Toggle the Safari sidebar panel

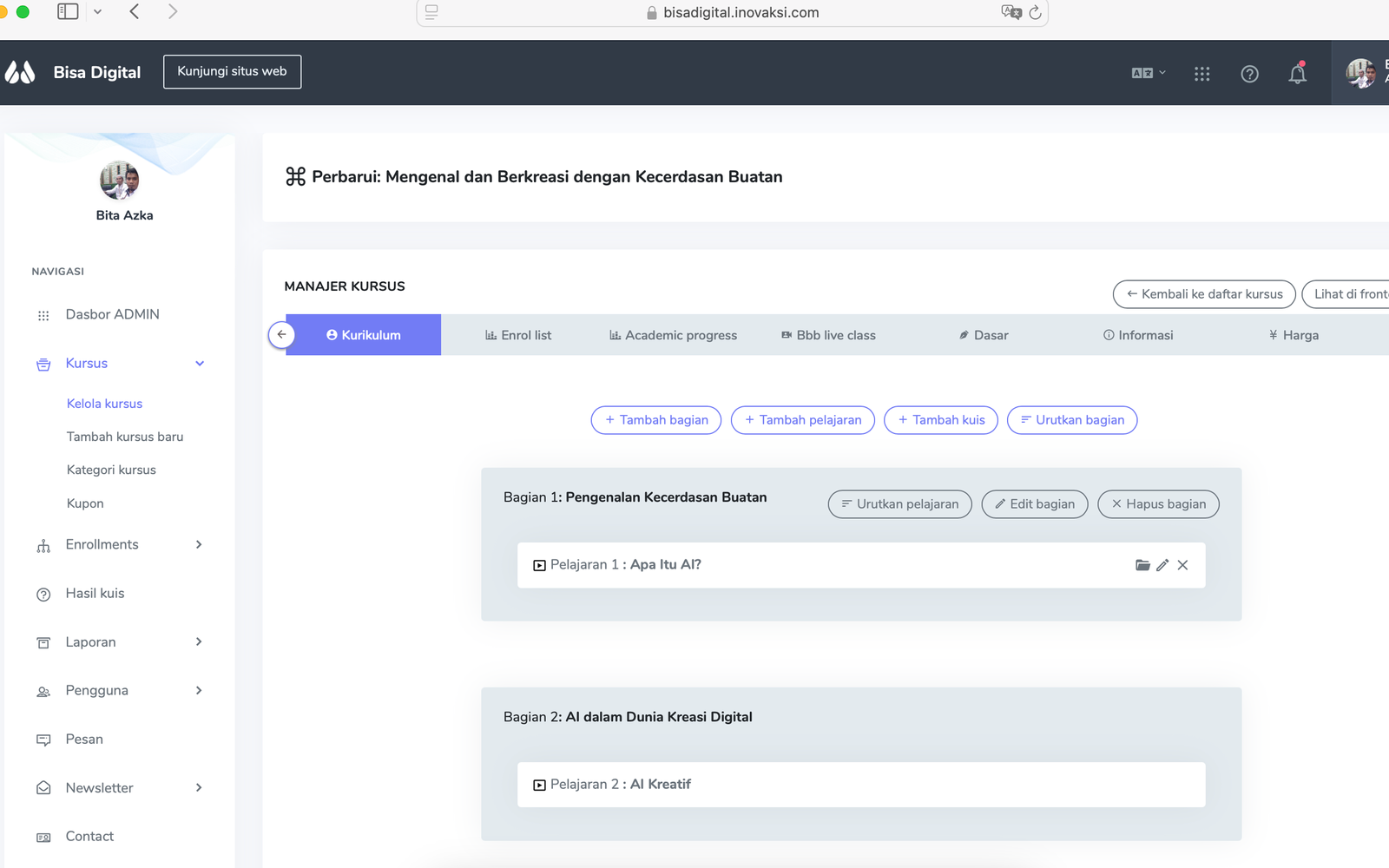click(68, 11)
